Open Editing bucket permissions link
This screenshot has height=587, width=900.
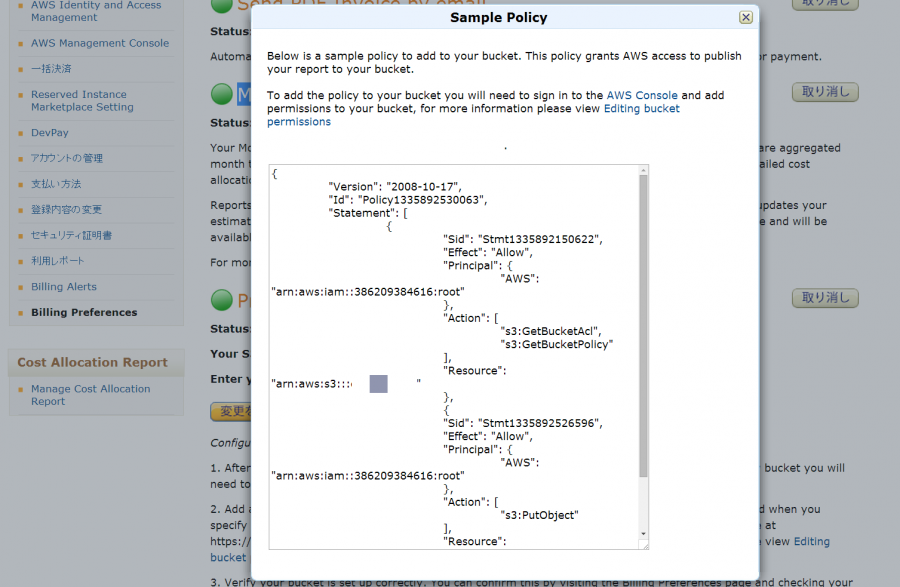point(473,115)
